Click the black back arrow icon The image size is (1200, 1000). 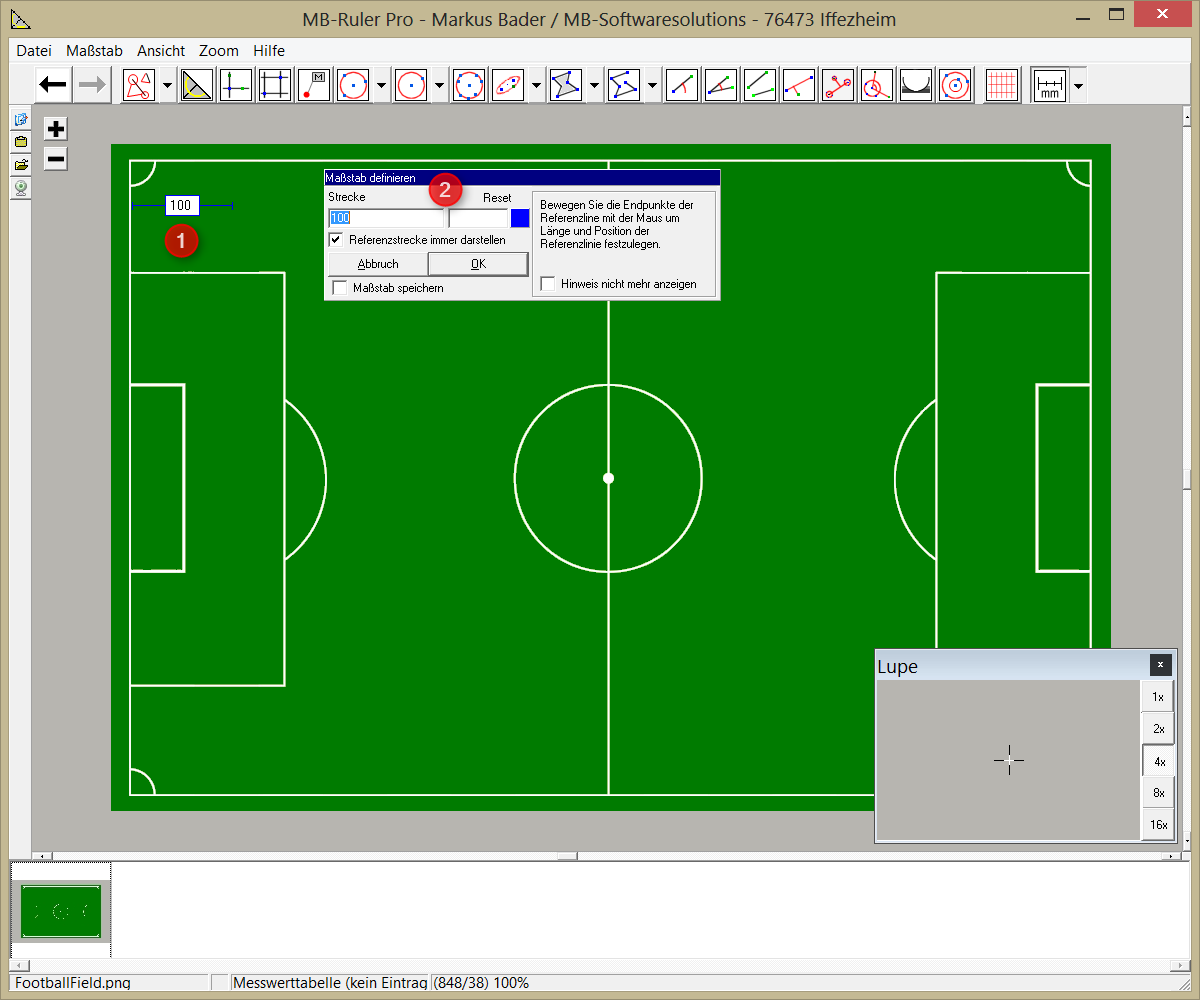(54, 86)
